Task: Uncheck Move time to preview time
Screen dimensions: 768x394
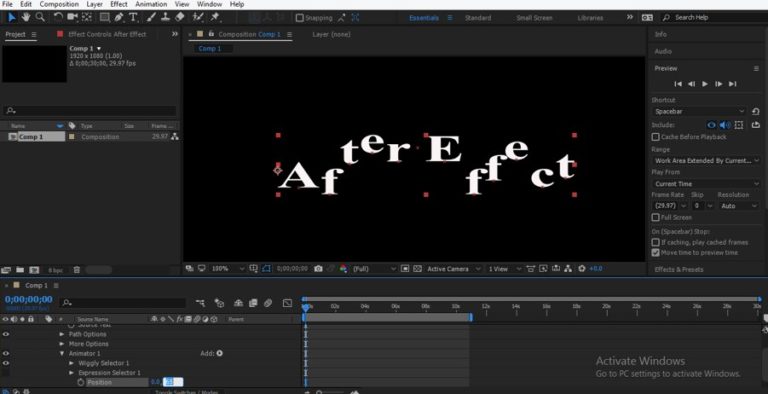Action: pos(655,253)
